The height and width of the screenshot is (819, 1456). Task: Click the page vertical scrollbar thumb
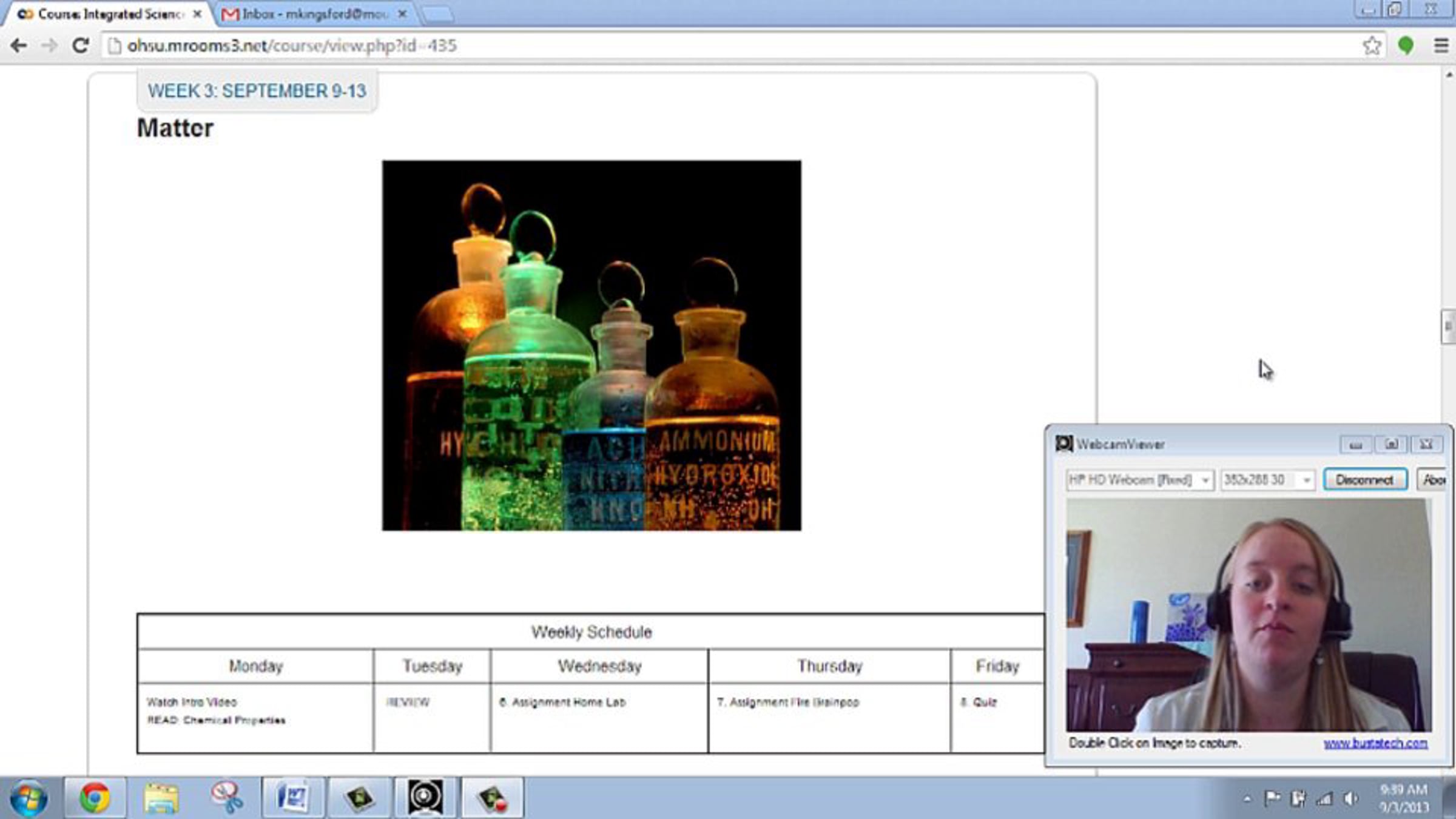[1448, 326]
